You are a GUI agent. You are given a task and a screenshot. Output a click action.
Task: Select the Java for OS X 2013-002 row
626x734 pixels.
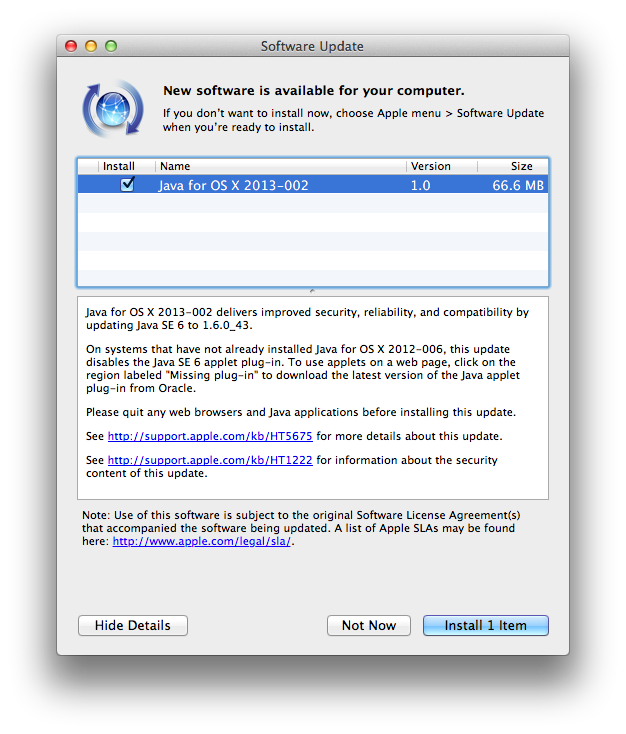[x=280, y=185]
